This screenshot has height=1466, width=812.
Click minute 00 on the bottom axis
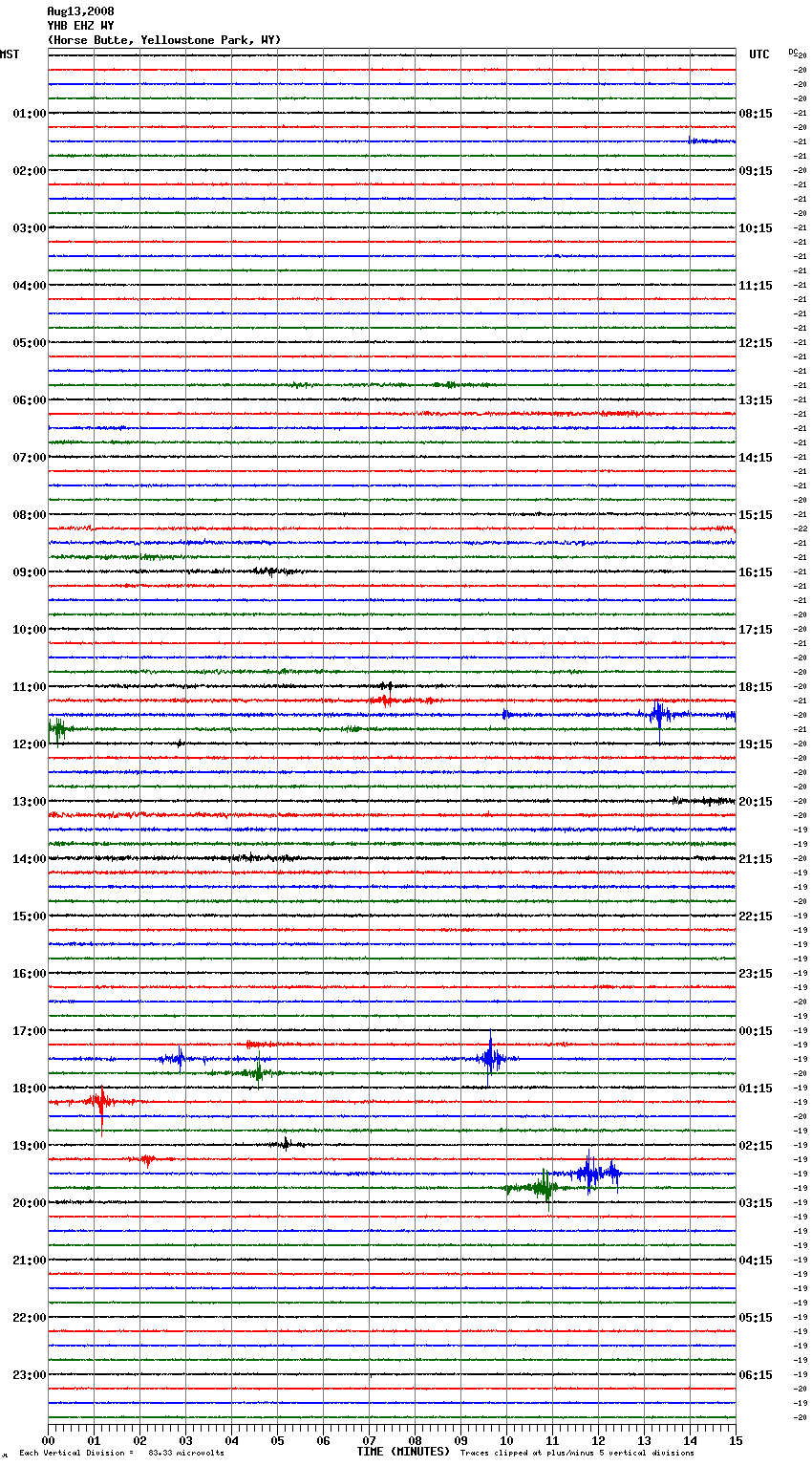click(x=48, y=1440)
